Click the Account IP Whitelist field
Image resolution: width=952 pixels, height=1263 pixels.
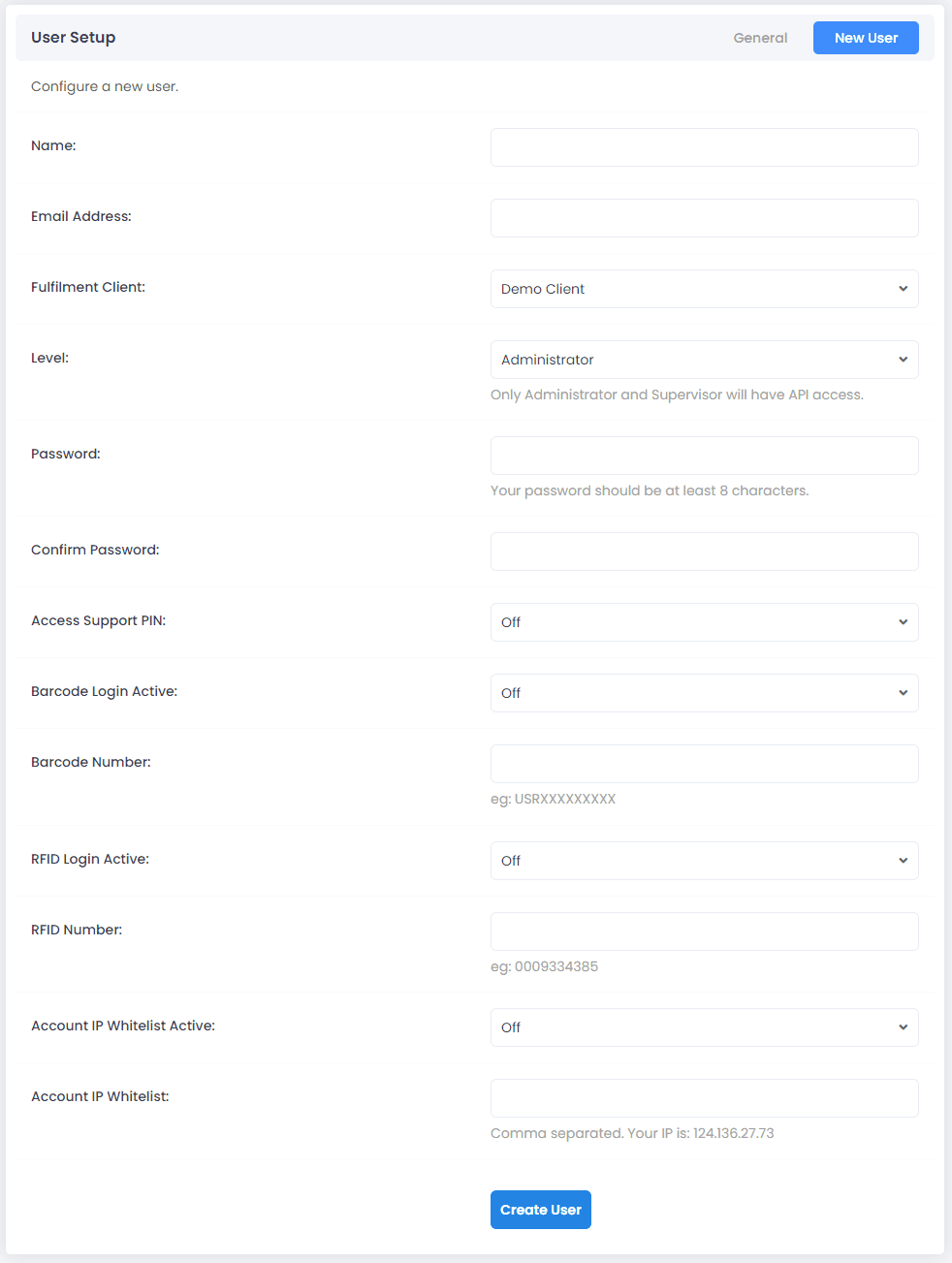coord(705,1098)
